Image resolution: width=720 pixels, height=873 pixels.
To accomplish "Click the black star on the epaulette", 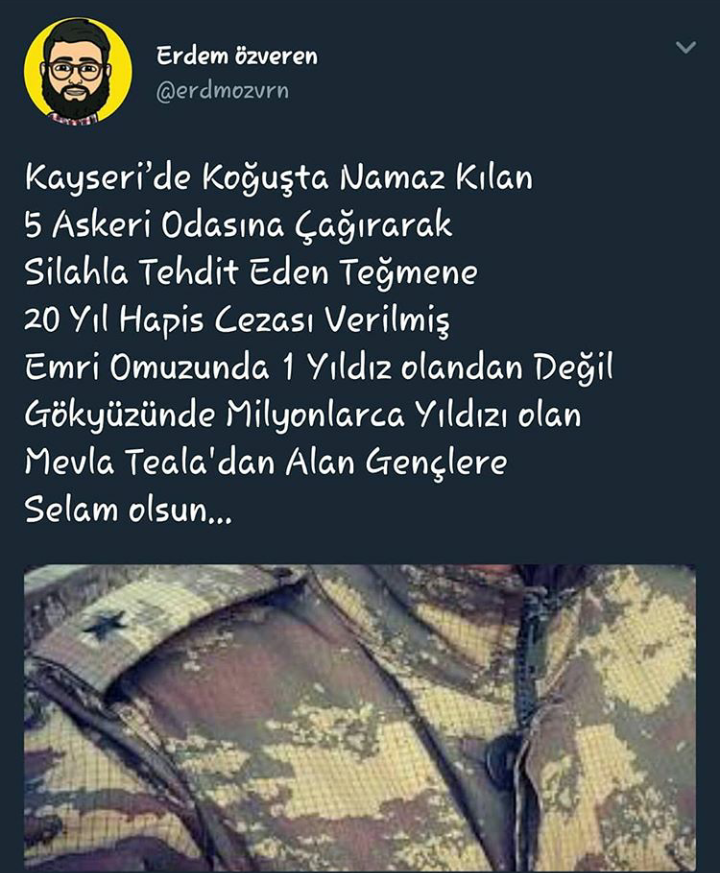I will [104, 624].
